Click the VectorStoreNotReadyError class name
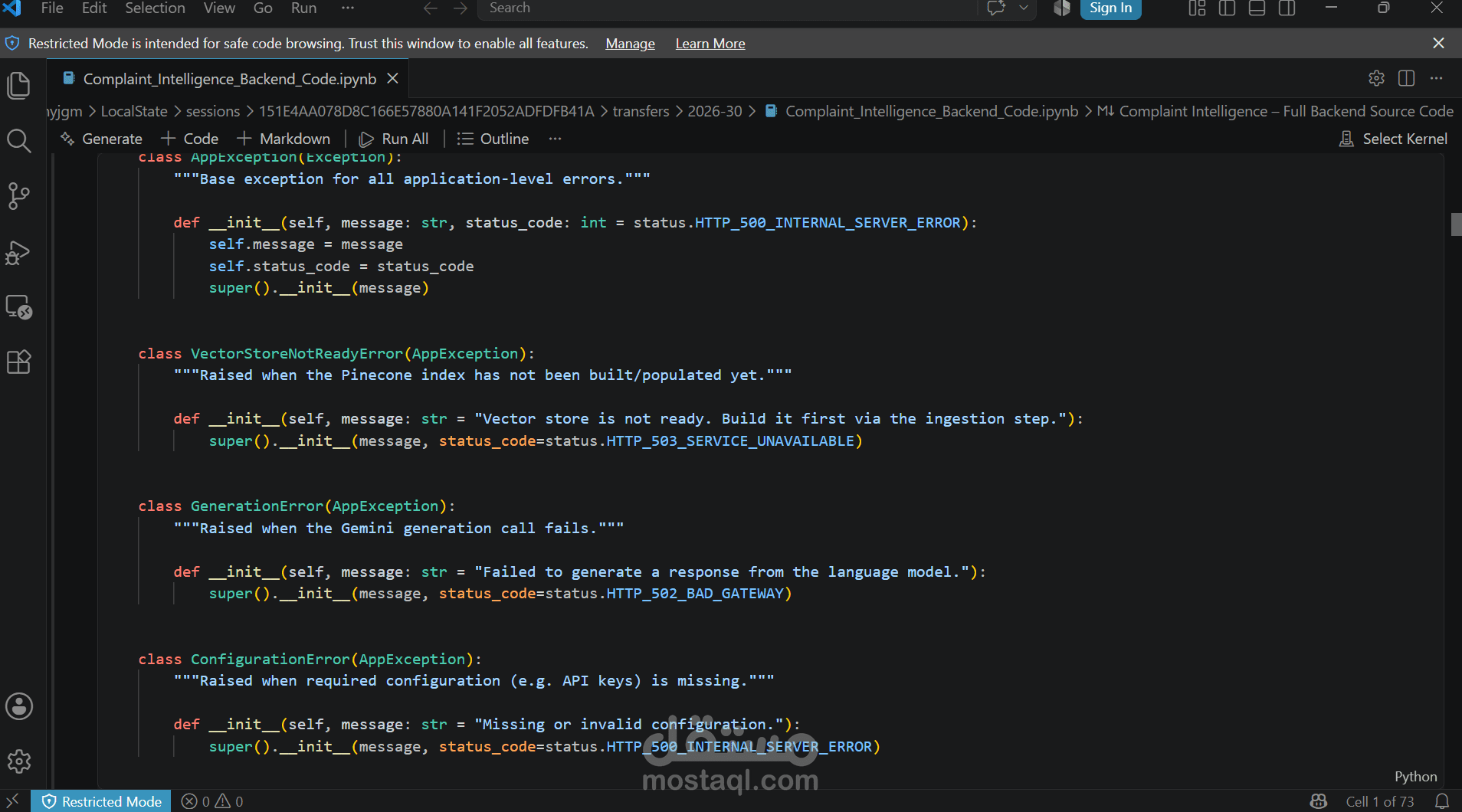 297,353
